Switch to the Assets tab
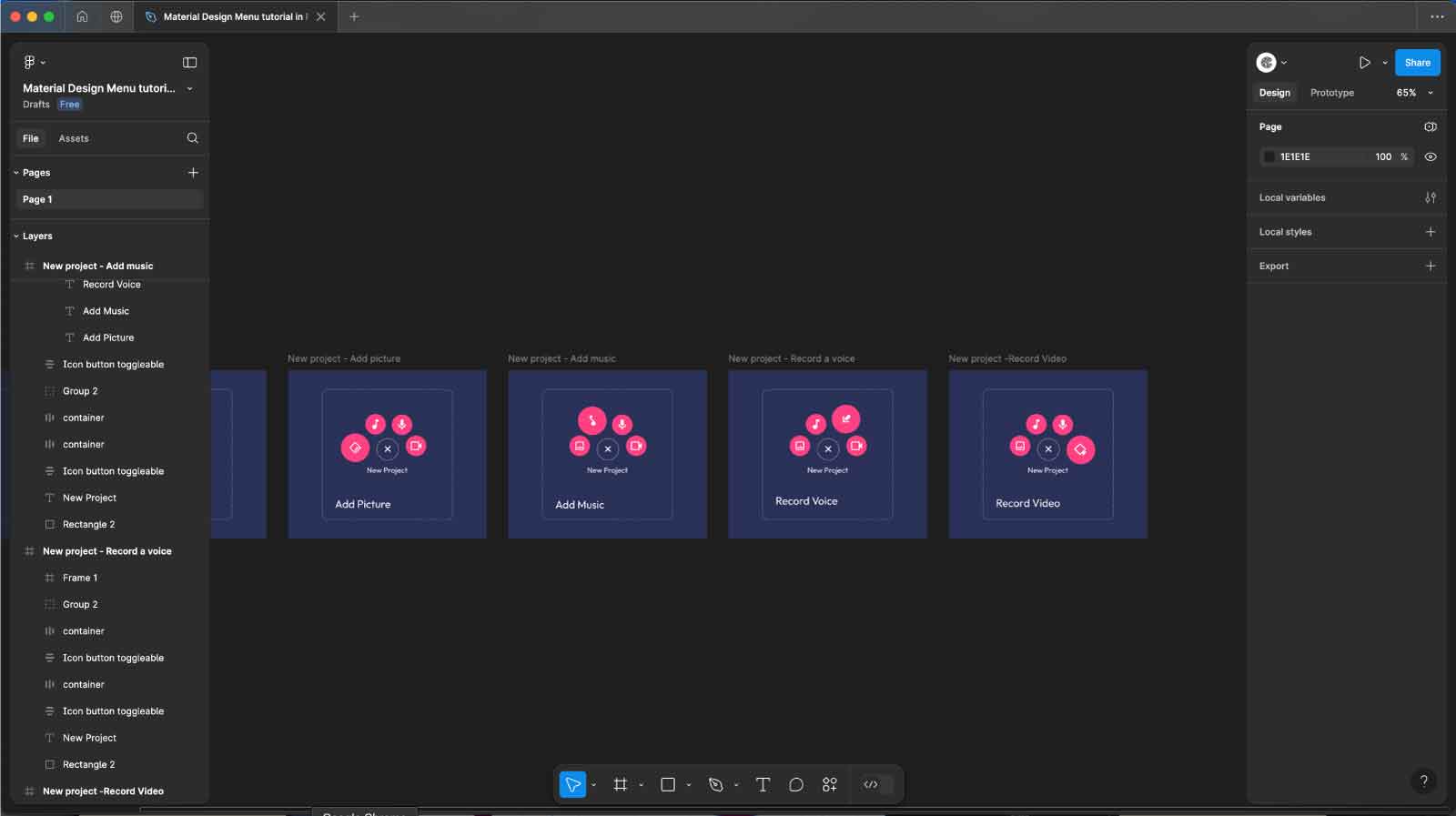Screen dimensions: 1456x816 [74, 138]
